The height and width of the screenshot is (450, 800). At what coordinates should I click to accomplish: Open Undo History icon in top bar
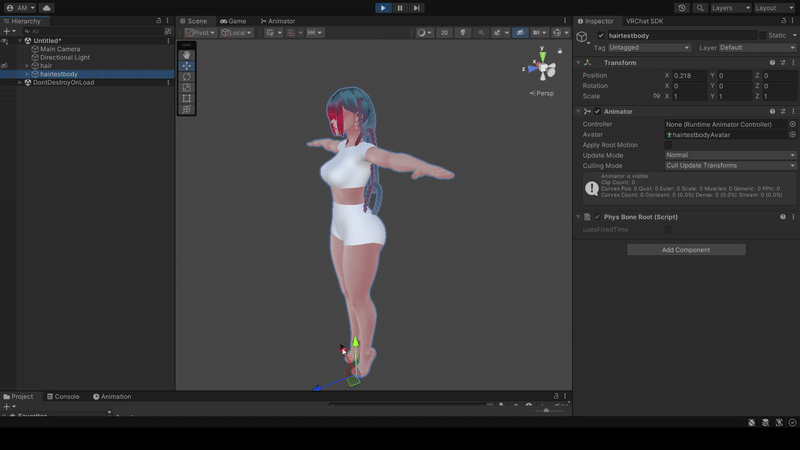coord(682,8)
